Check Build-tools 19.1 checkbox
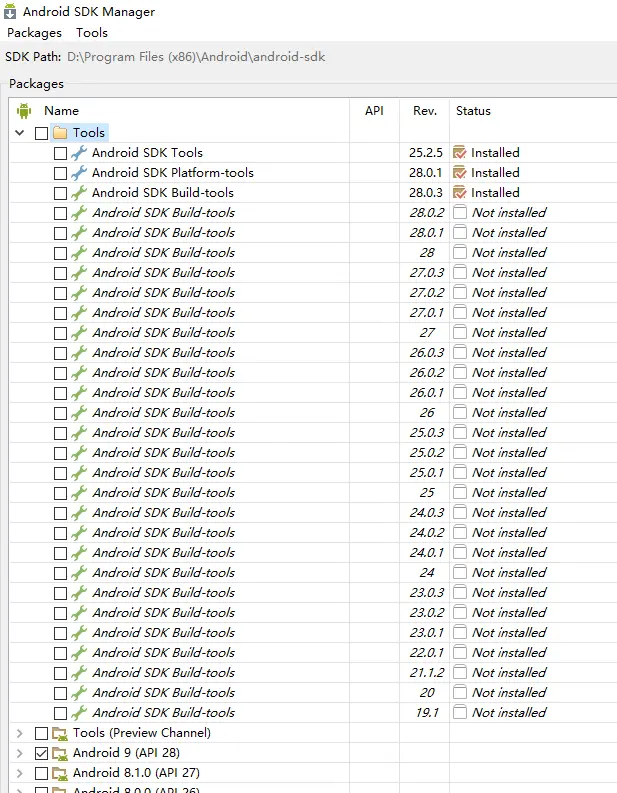Screen dimensions: 617x793 pos(60,713)
